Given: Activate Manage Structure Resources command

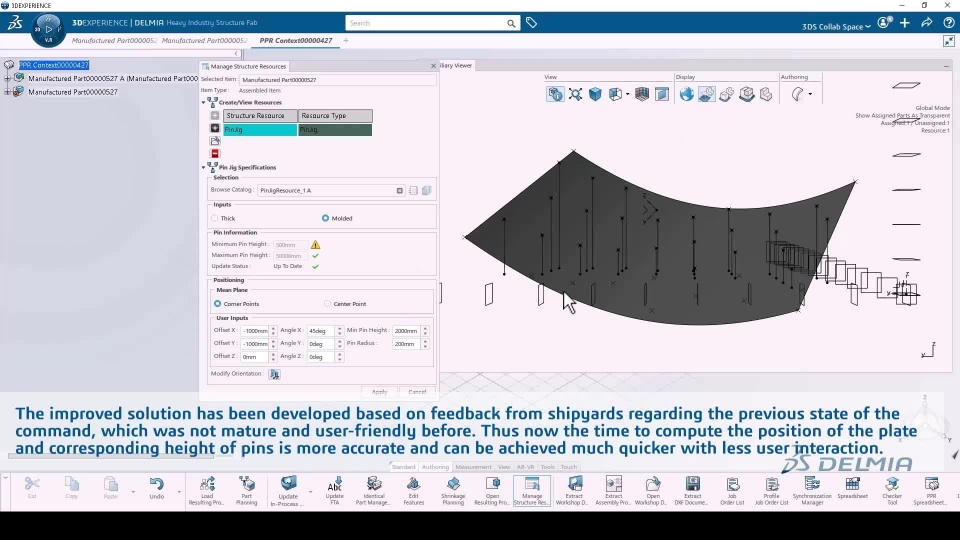Looking at the screenshot, I should click(x=532, y=490).
